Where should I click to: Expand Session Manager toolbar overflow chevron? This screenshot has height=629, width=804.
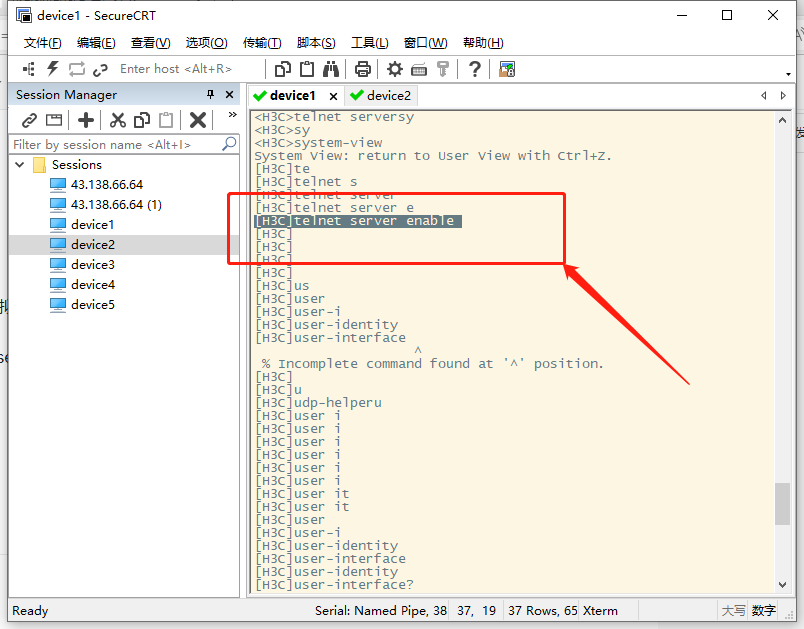(232, 115)
